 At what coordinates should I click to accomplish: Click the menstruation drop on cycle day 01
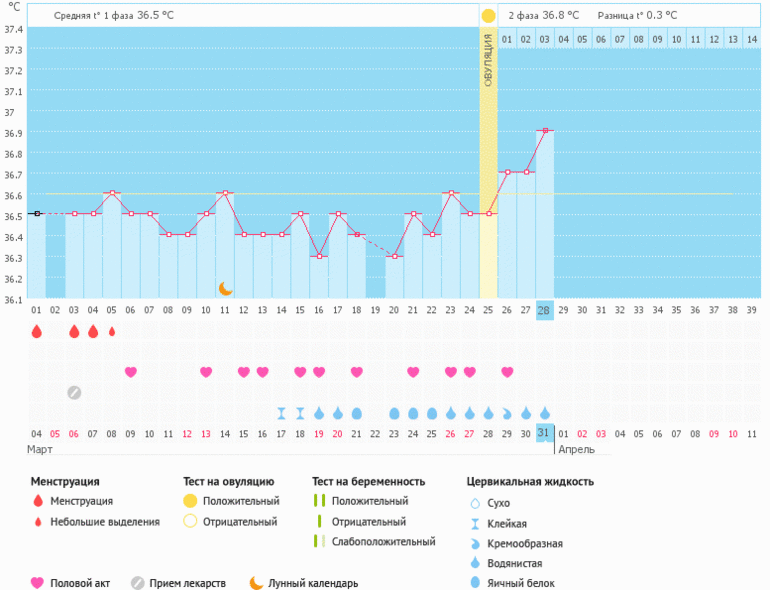pos(36,332)
